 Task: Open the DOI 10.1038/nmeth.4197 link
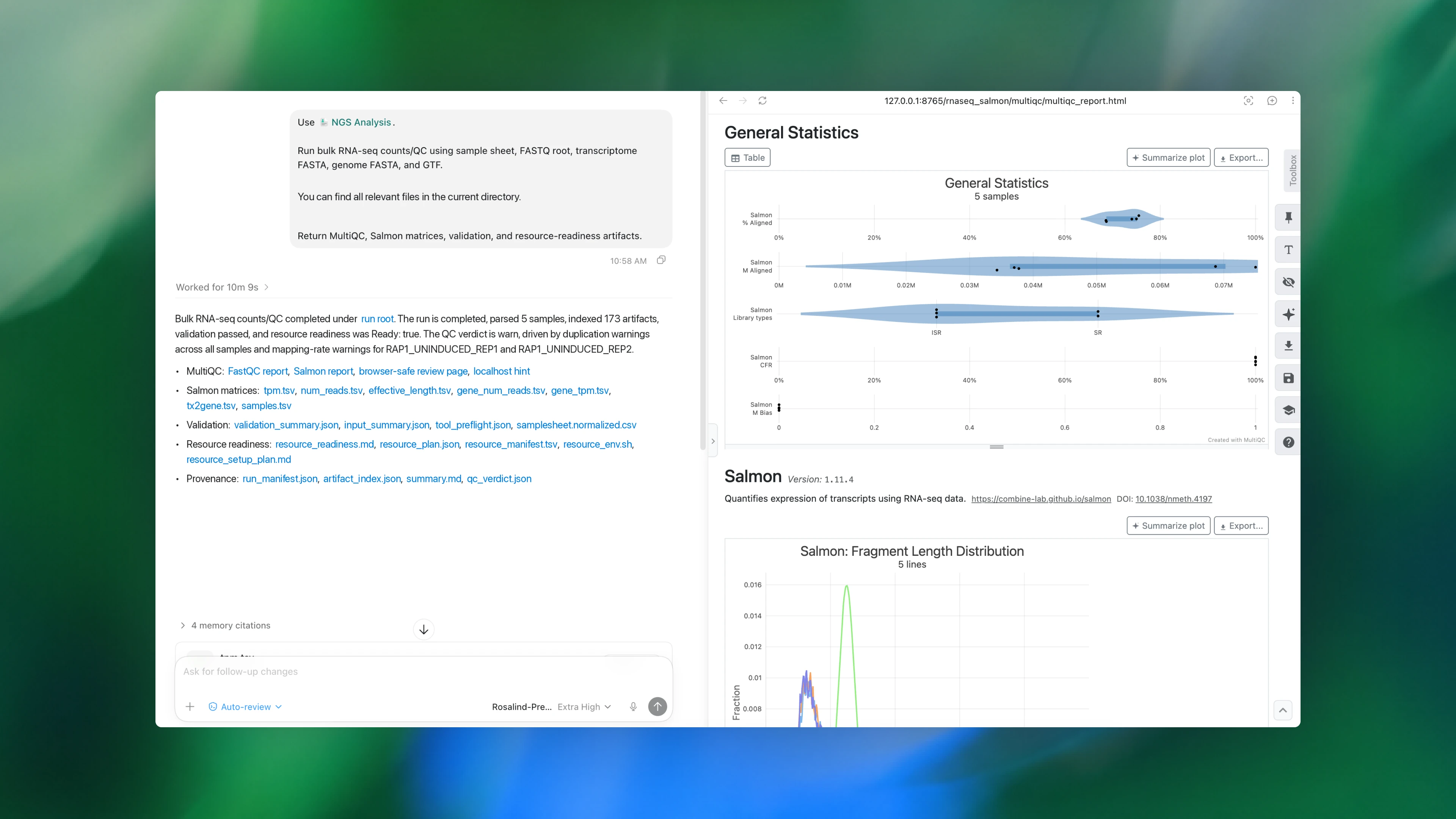pos(1174,499)
